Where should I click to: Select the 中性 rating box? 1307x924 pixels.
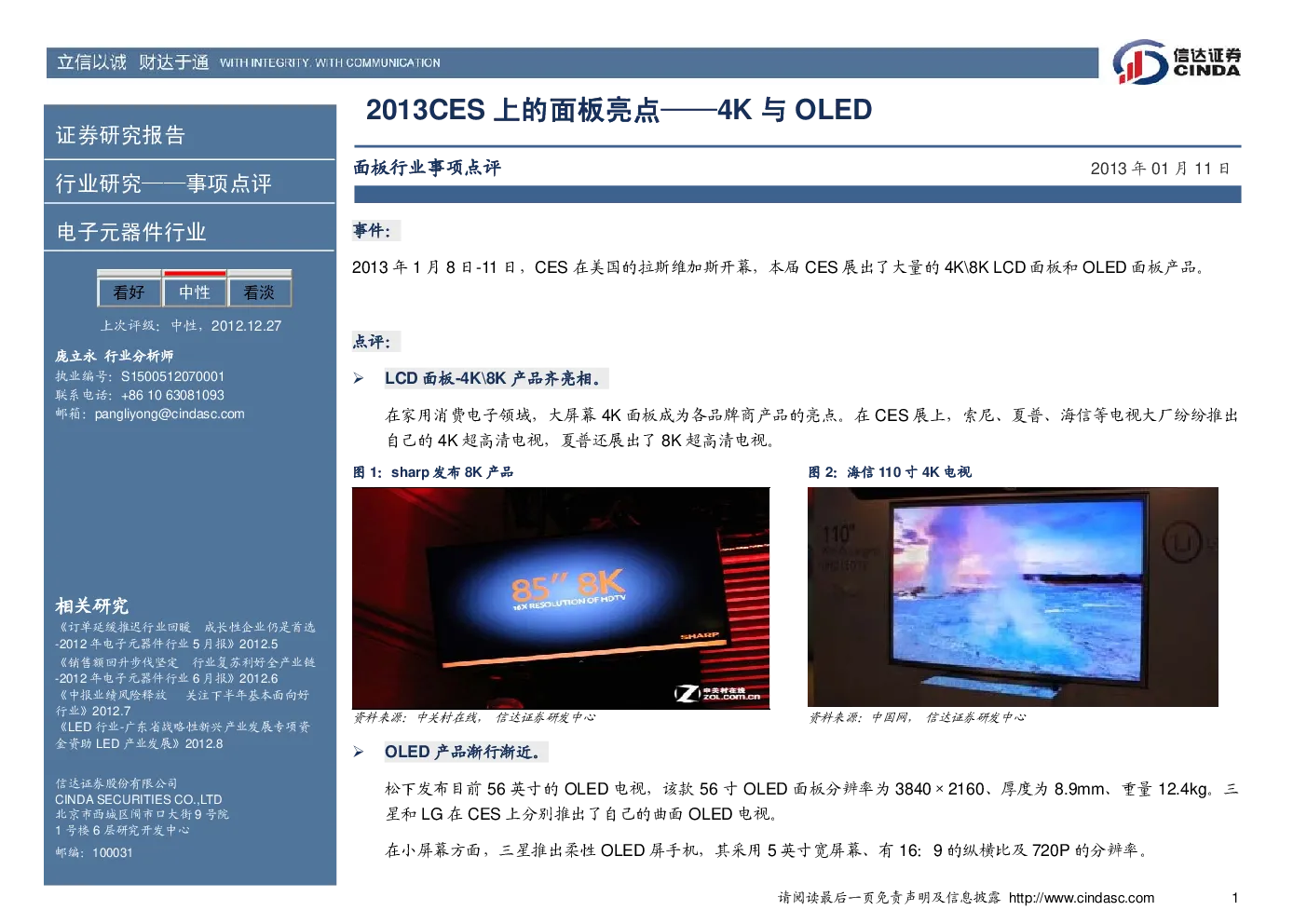tap(195, 292)
